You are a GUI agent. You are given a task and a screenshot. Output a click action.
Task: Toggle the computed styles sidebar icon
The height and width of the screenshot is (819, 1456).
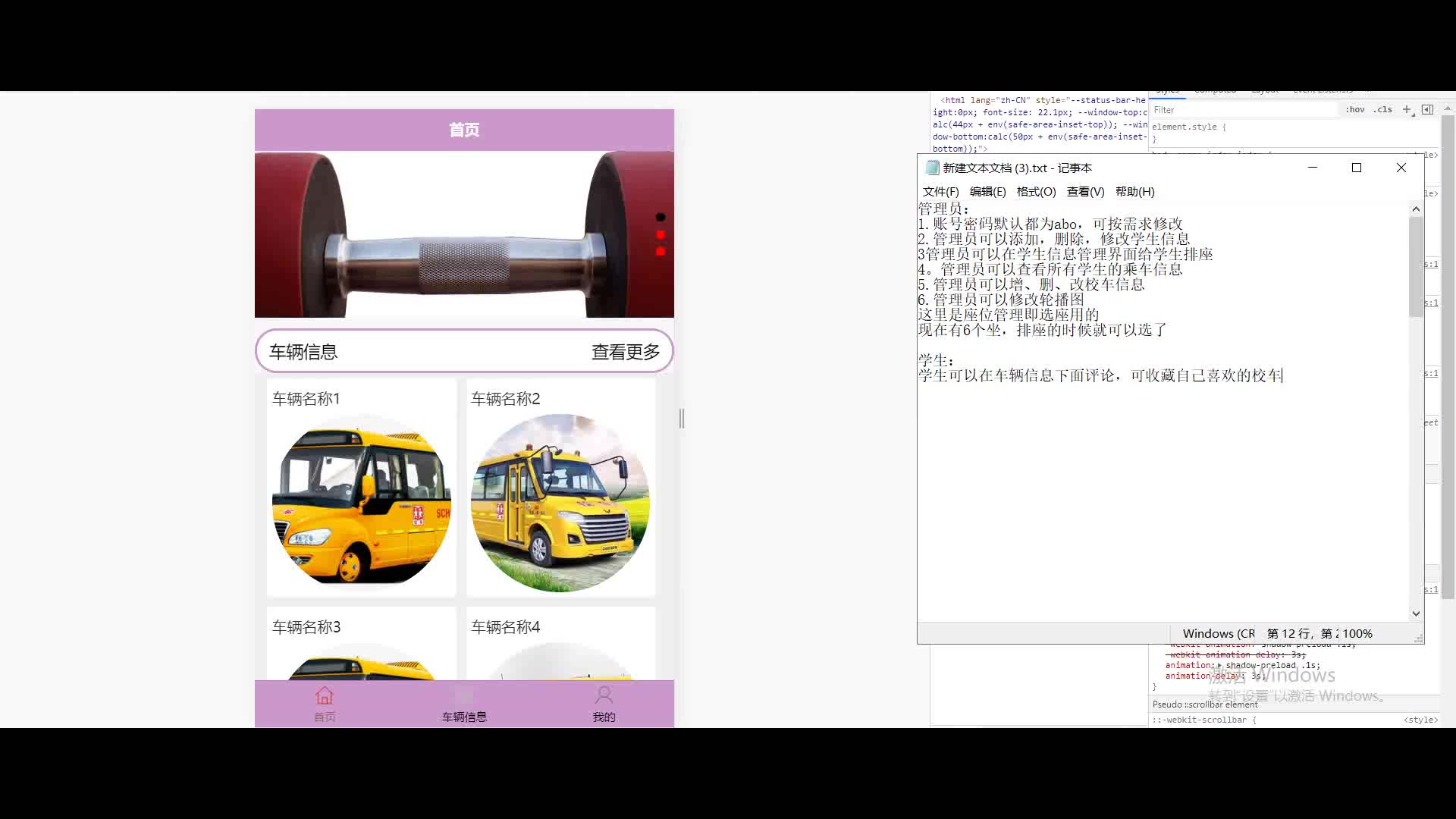pyautogui.click(x=1427, y=110)
